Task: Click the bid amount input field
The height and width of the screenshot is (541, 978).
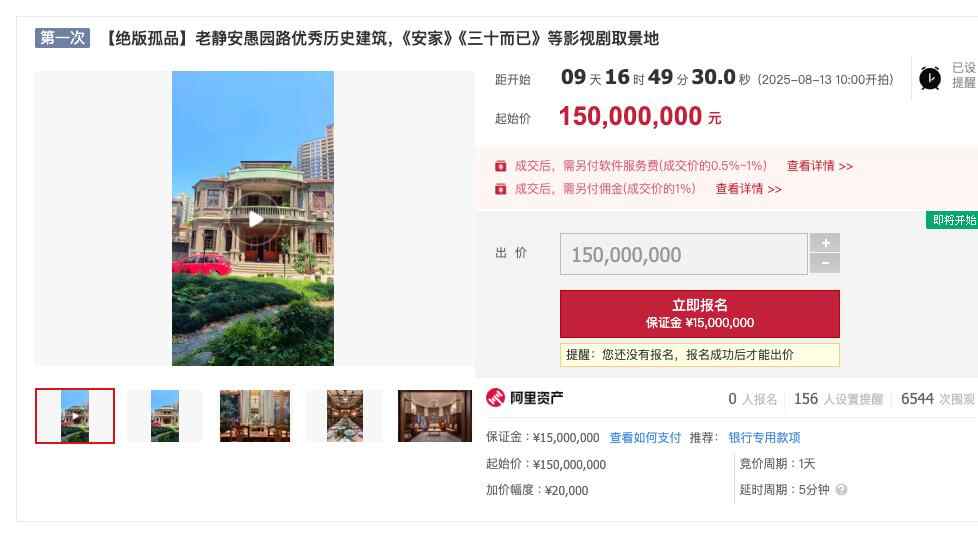Action: (x=684, y=254)
